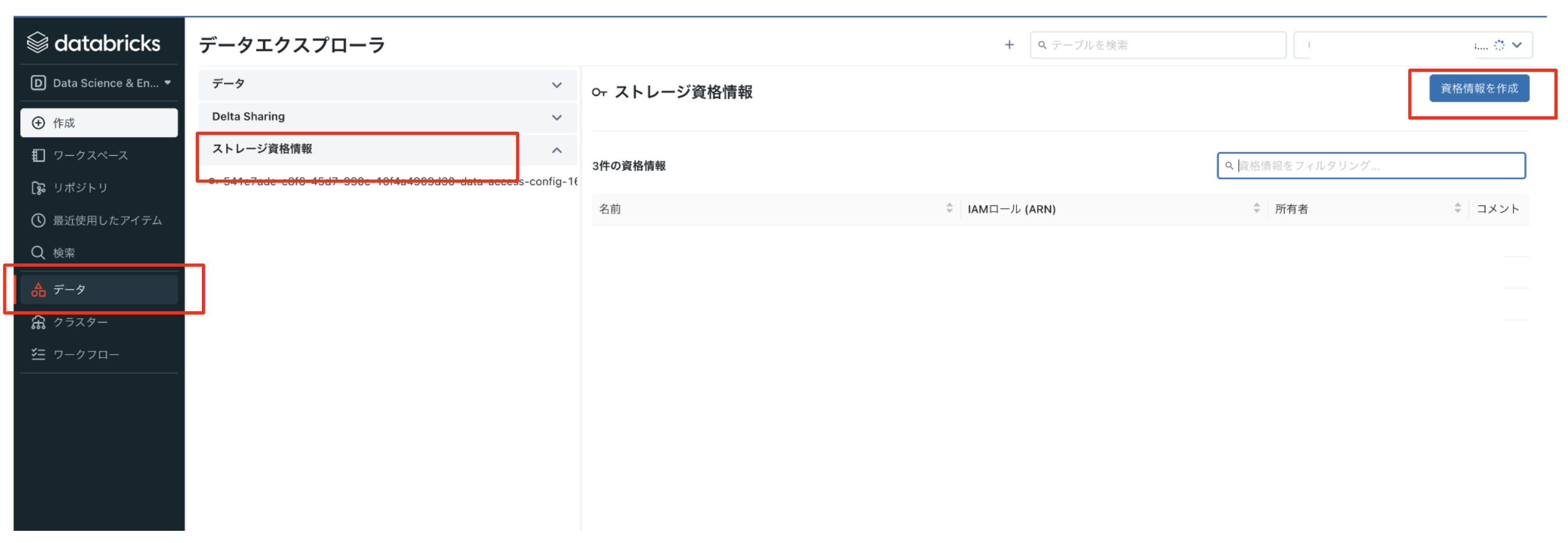
Task: Open クラスター in the sidebar
Action: [99, 322]
